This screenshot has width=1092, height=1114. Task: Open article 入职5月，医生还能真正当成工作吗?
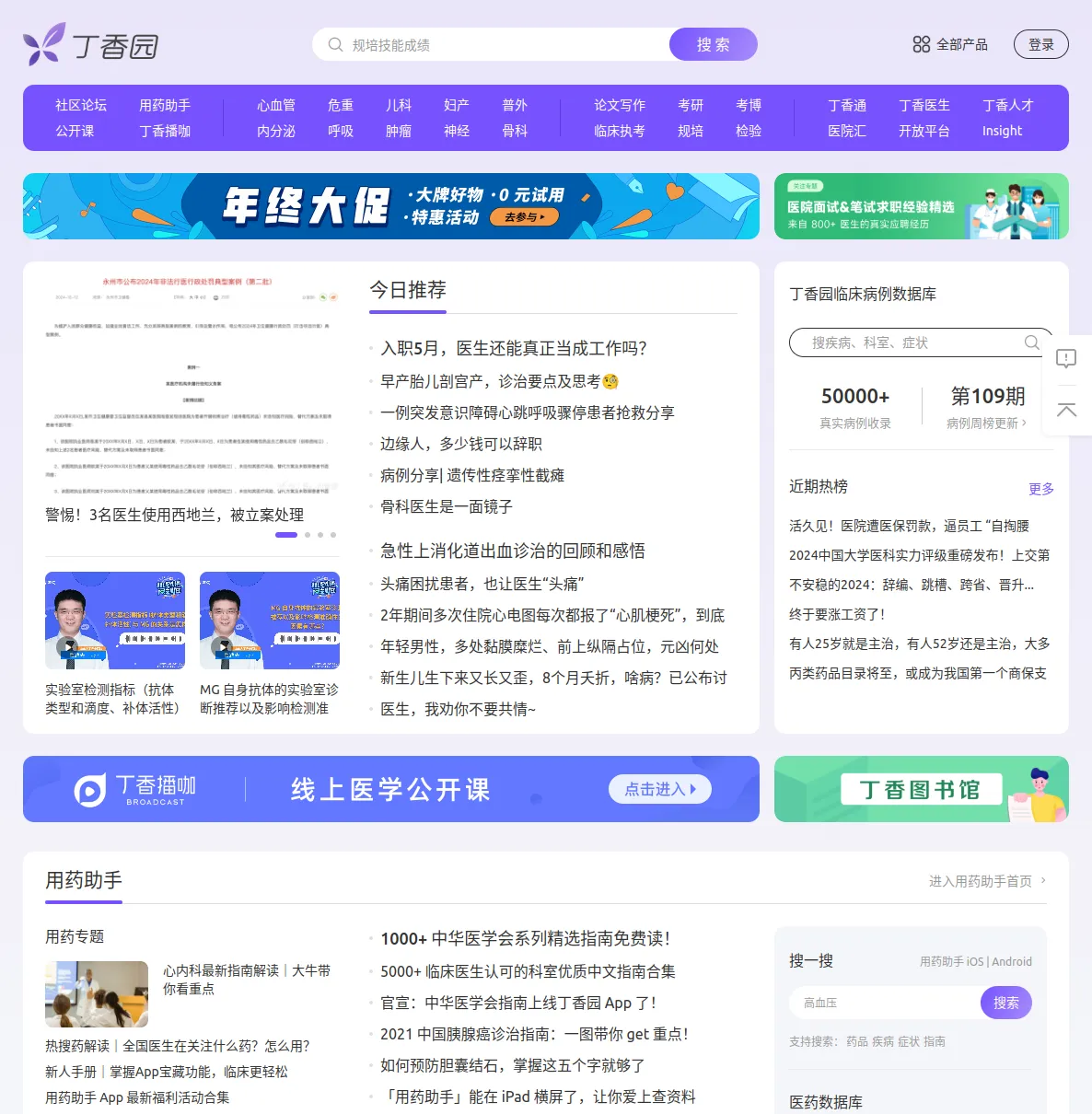[514, 348]
